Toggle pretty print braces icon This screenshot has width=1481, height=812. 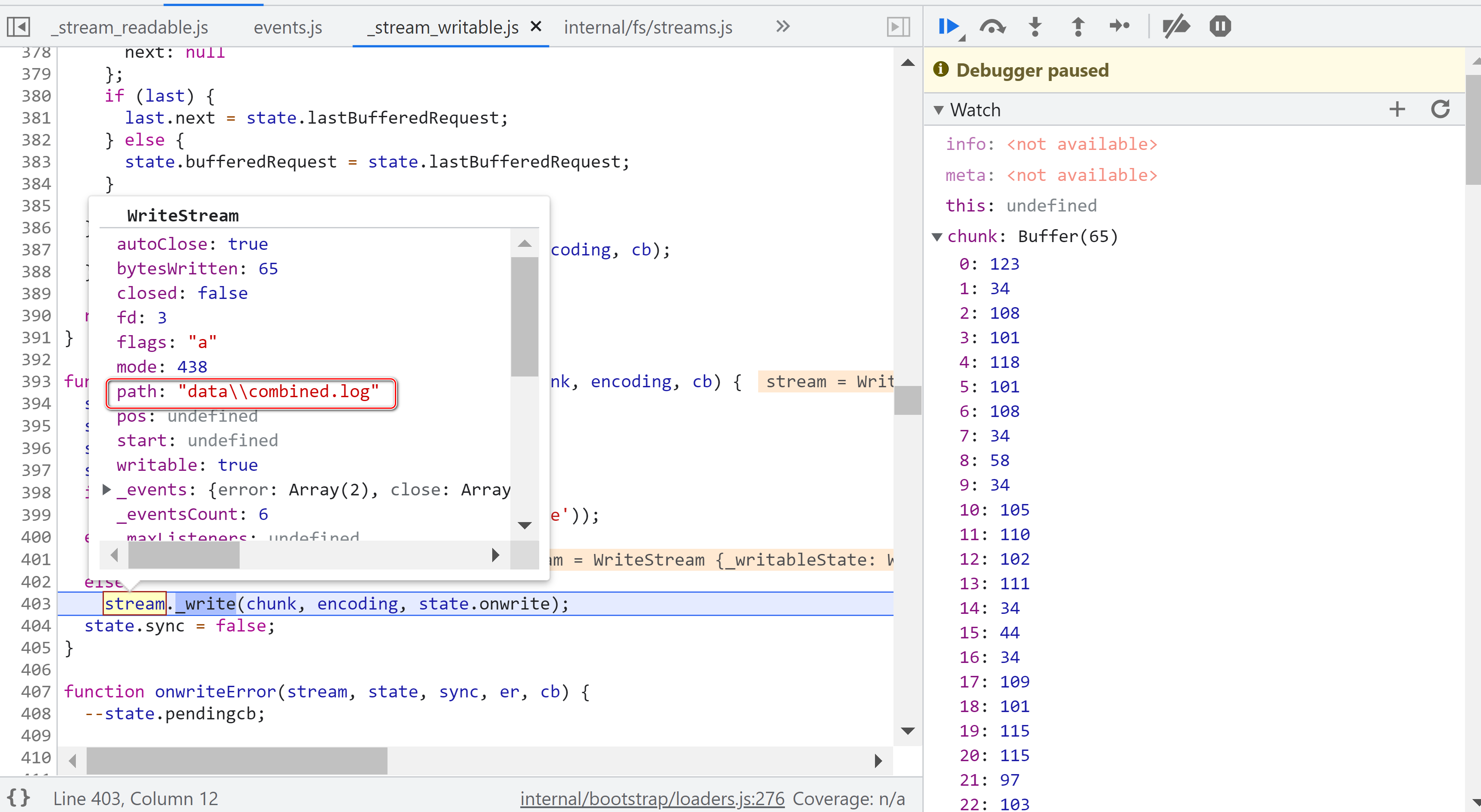(x=19, y=798)
